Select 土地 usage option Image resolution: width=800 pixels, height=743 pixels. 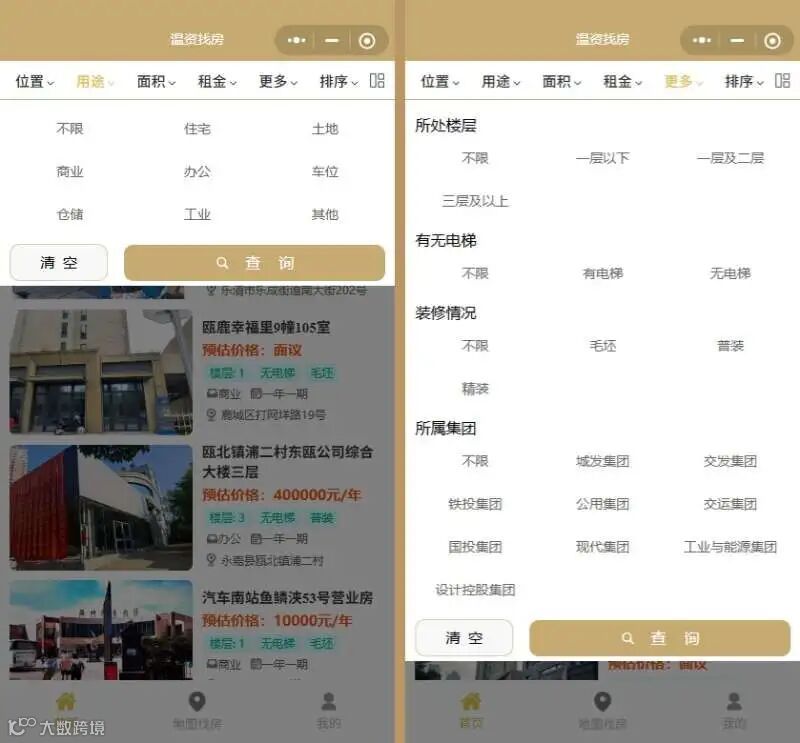pos(325,129)
